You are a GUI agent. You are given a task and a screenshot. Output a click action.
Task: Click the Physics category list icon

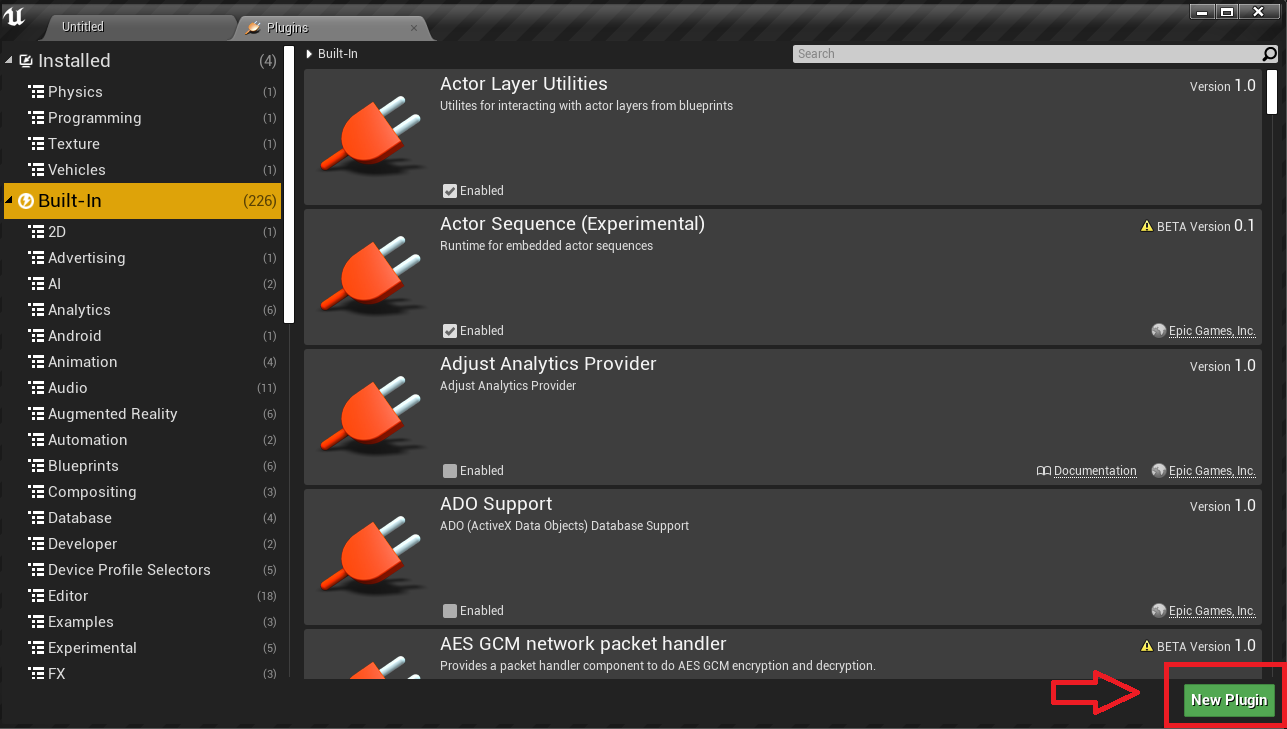(x=36, y=92)
